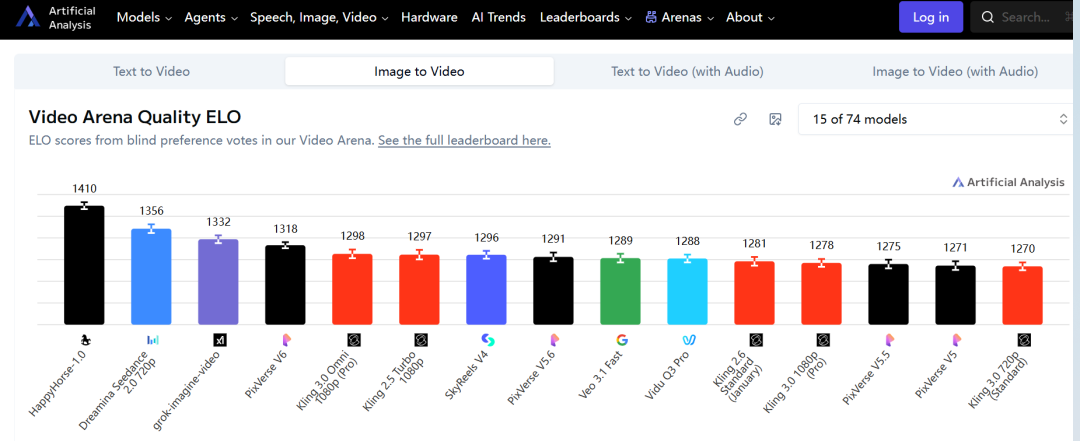Click the PixVerse V6 logo icon
1080x441 pixels.
(x=286, y=340)
